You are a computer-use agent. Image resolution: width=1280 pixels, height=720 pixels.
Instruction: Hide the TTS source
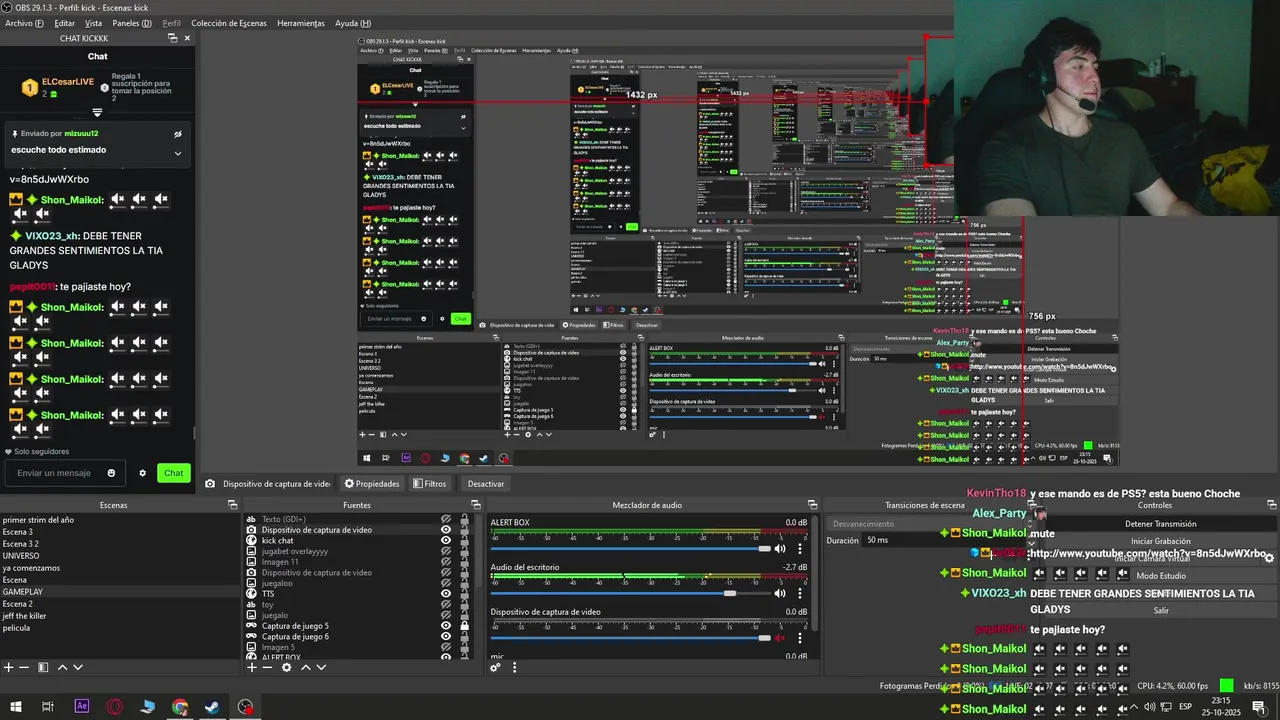(446, 594)
